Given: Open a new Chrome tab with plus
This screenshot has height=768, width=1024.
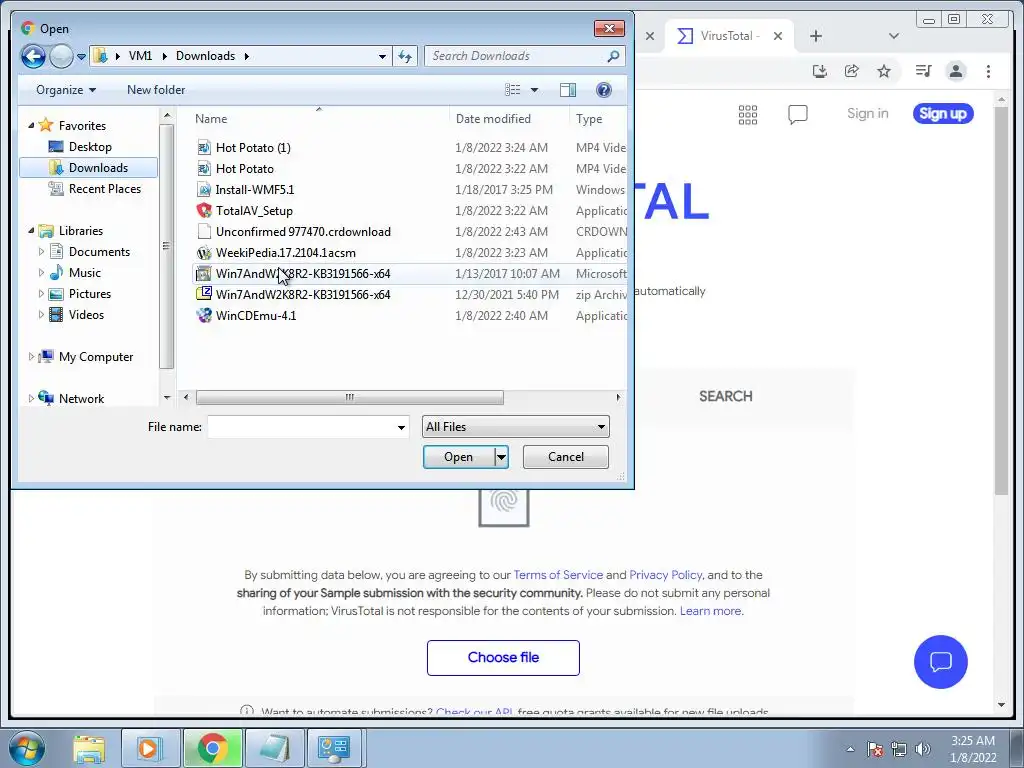Looking at the screenshot, I should [x=816, y=36].
